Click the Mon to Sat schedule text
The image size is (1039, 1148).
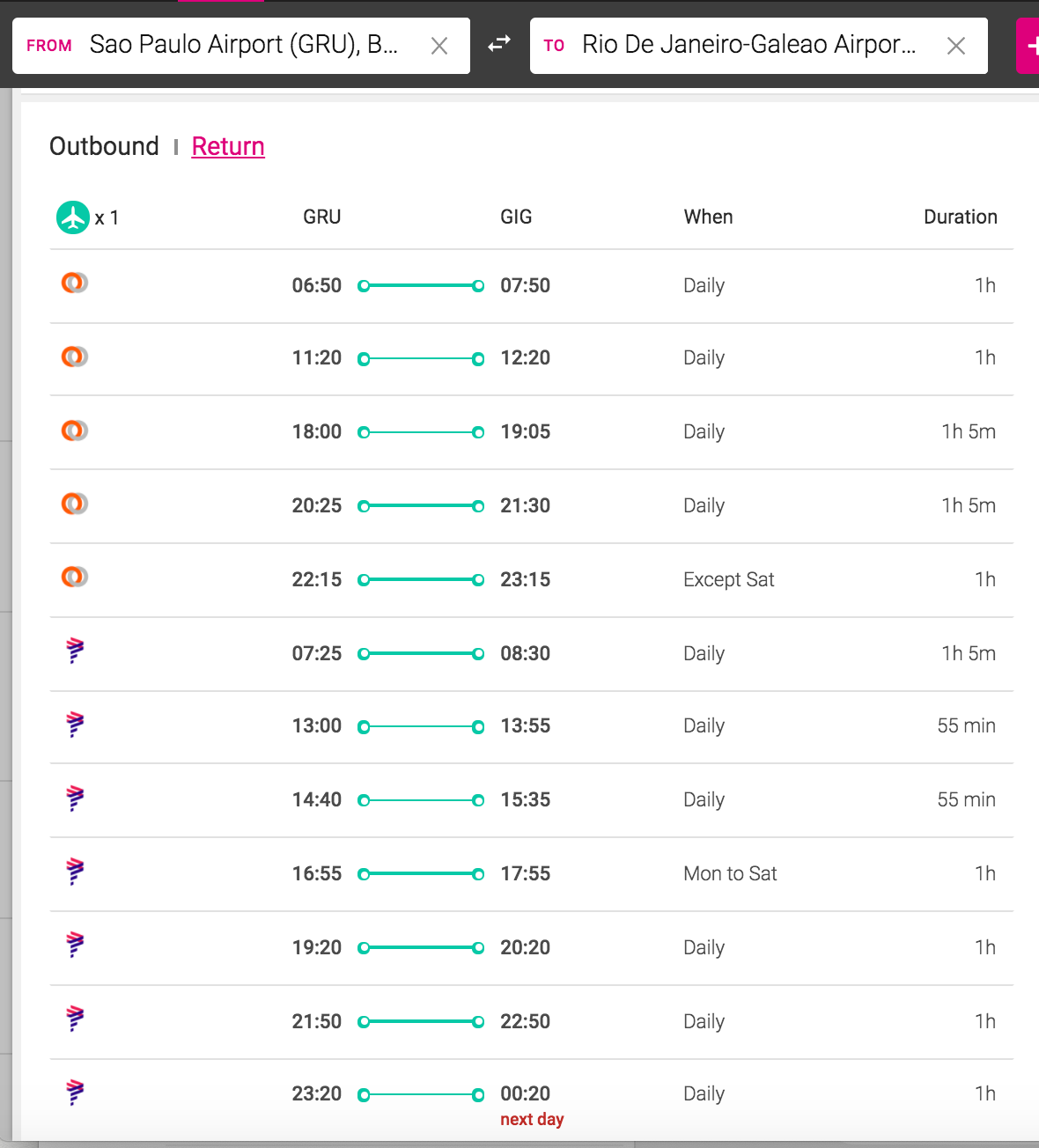click(x=730, y=873)
